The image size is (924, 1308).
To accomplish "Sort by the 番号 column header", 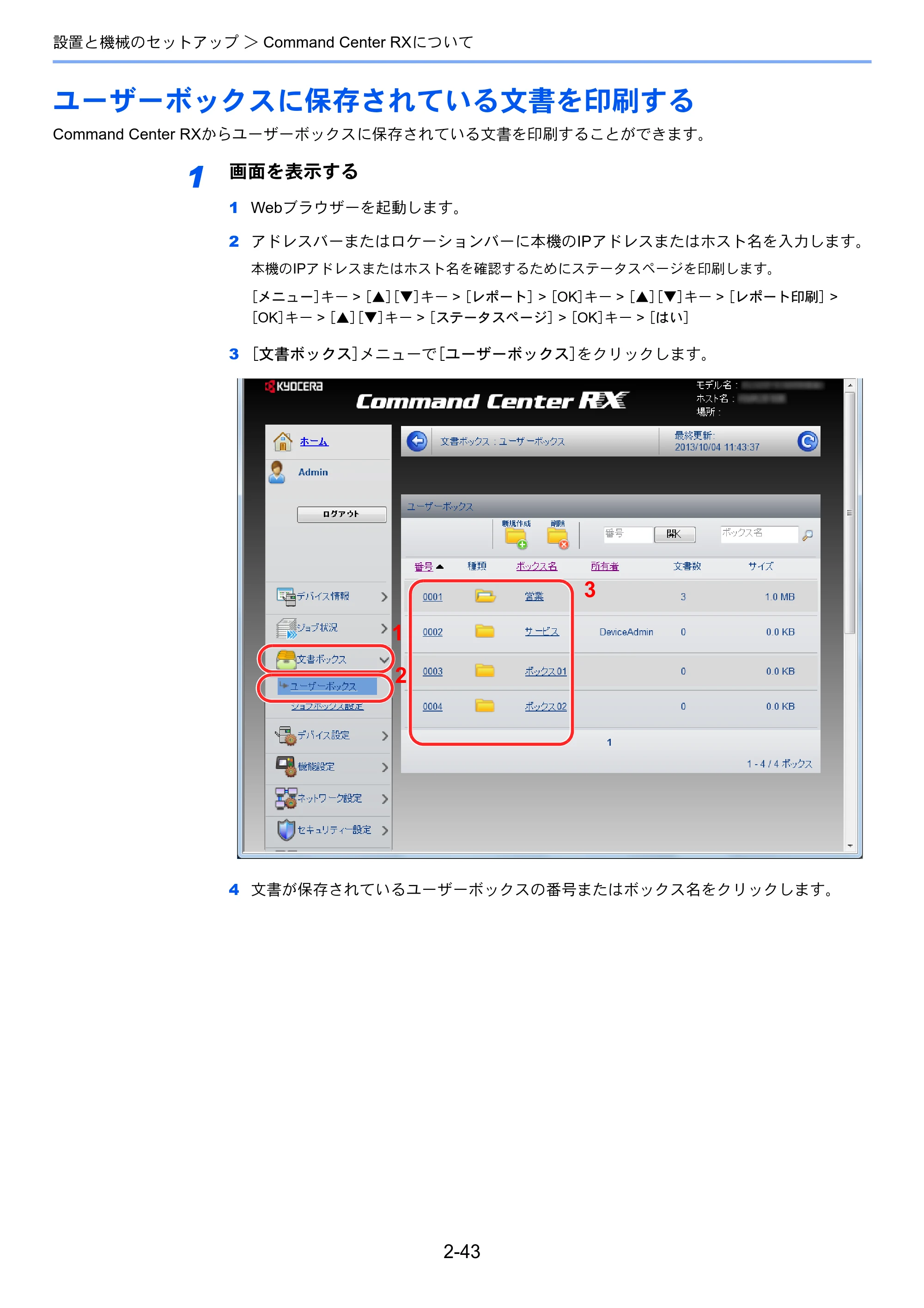I will click(x=425, y=566).
